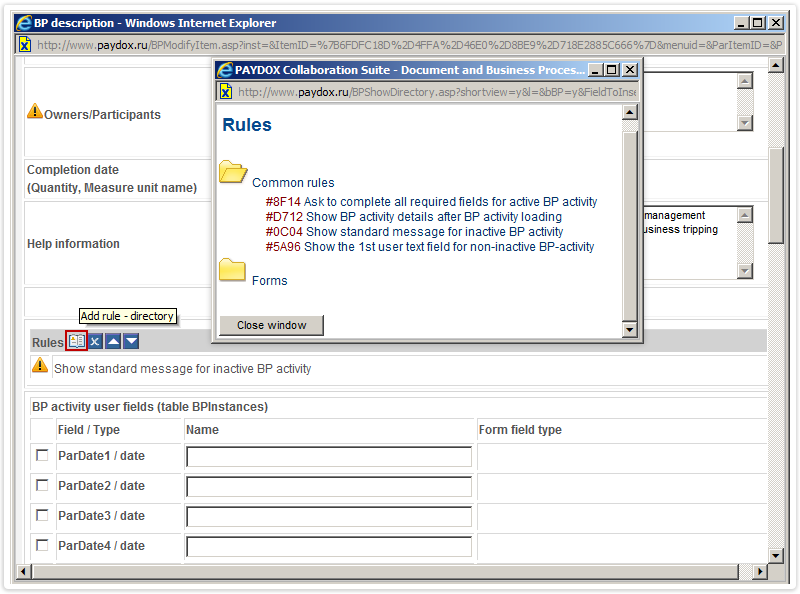The image size is (800, 594).
Task: Click the Completion date label
Action: 73,170
